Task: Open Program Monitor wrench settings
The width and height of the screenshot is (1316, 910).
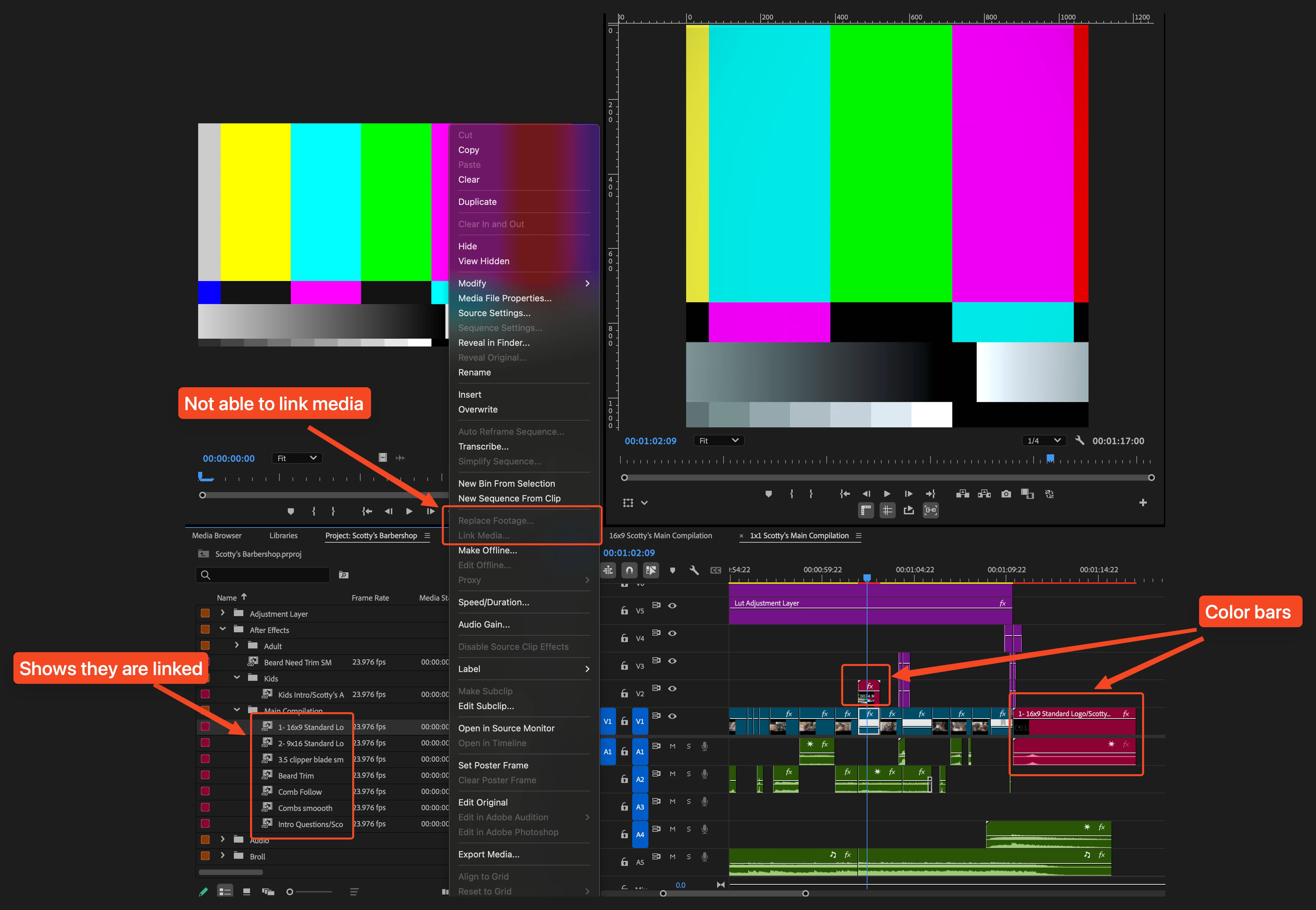Action: tap(1079, 440)
